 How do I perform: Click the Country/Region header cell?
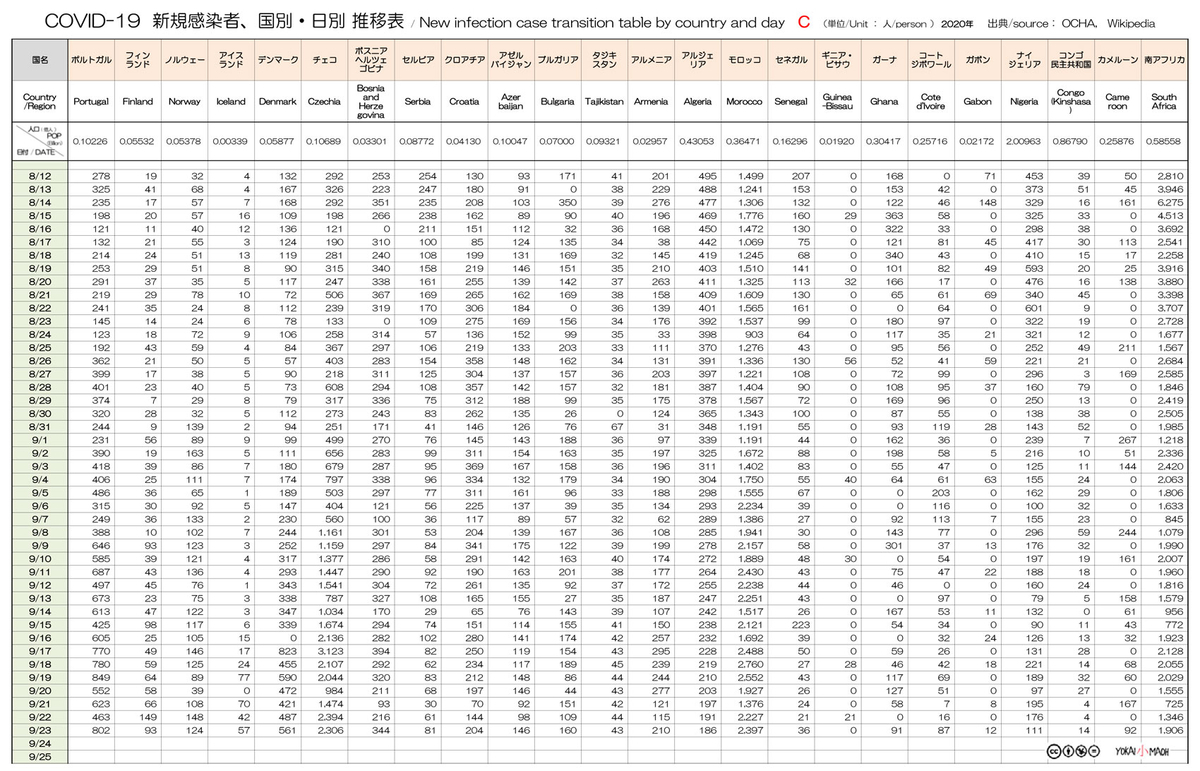[x=41, y=102]
